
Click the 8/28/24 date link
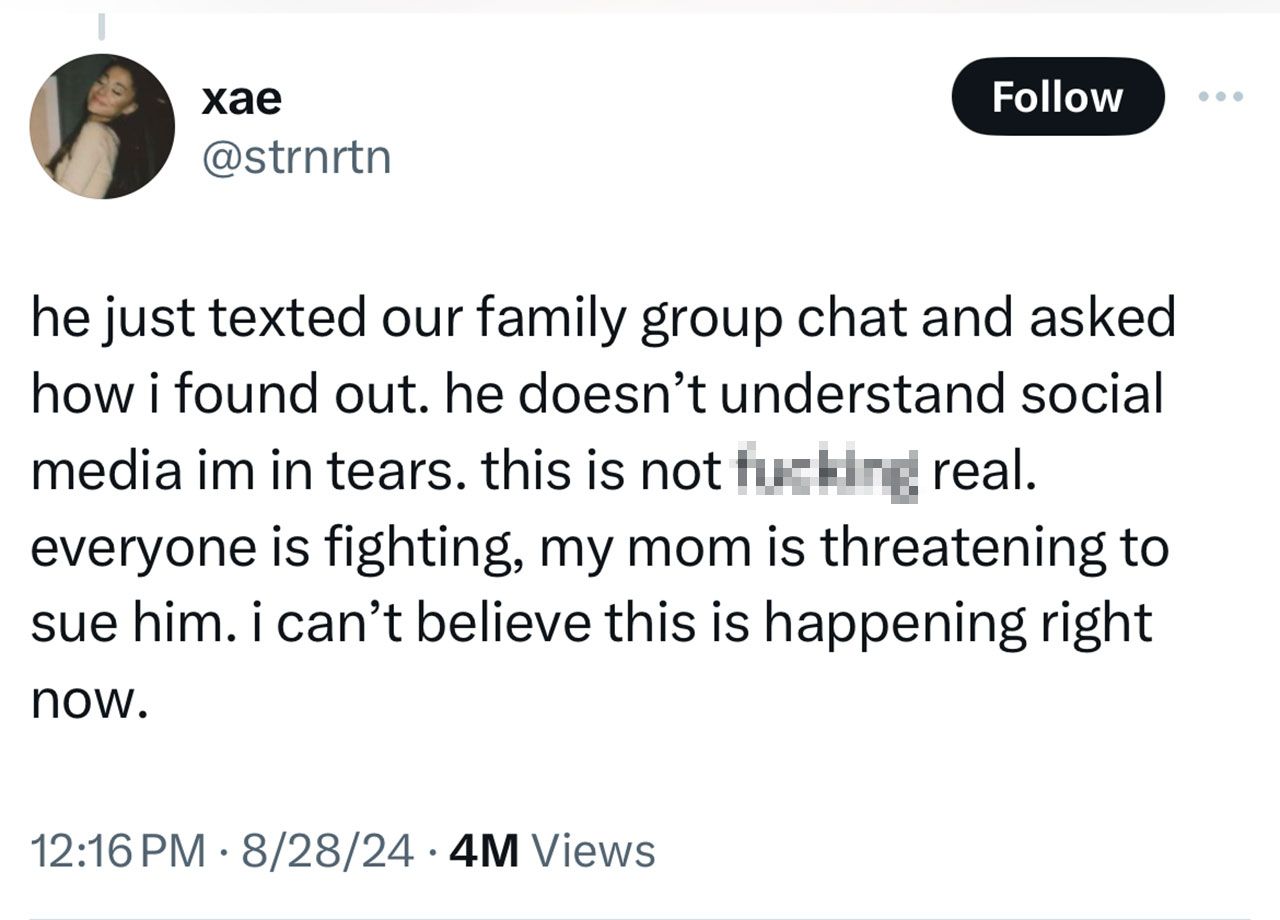pyautogui.click(x=323, y=853)
